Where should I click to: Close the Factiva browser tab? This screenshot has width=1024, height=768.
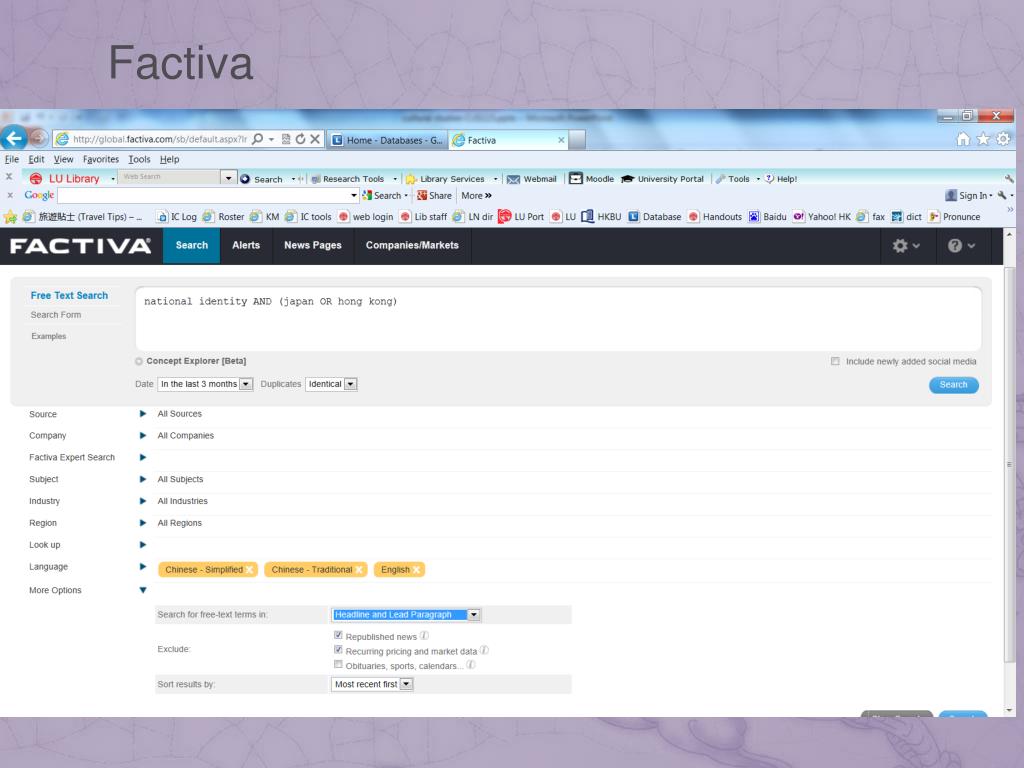click(x=561, y=140)
